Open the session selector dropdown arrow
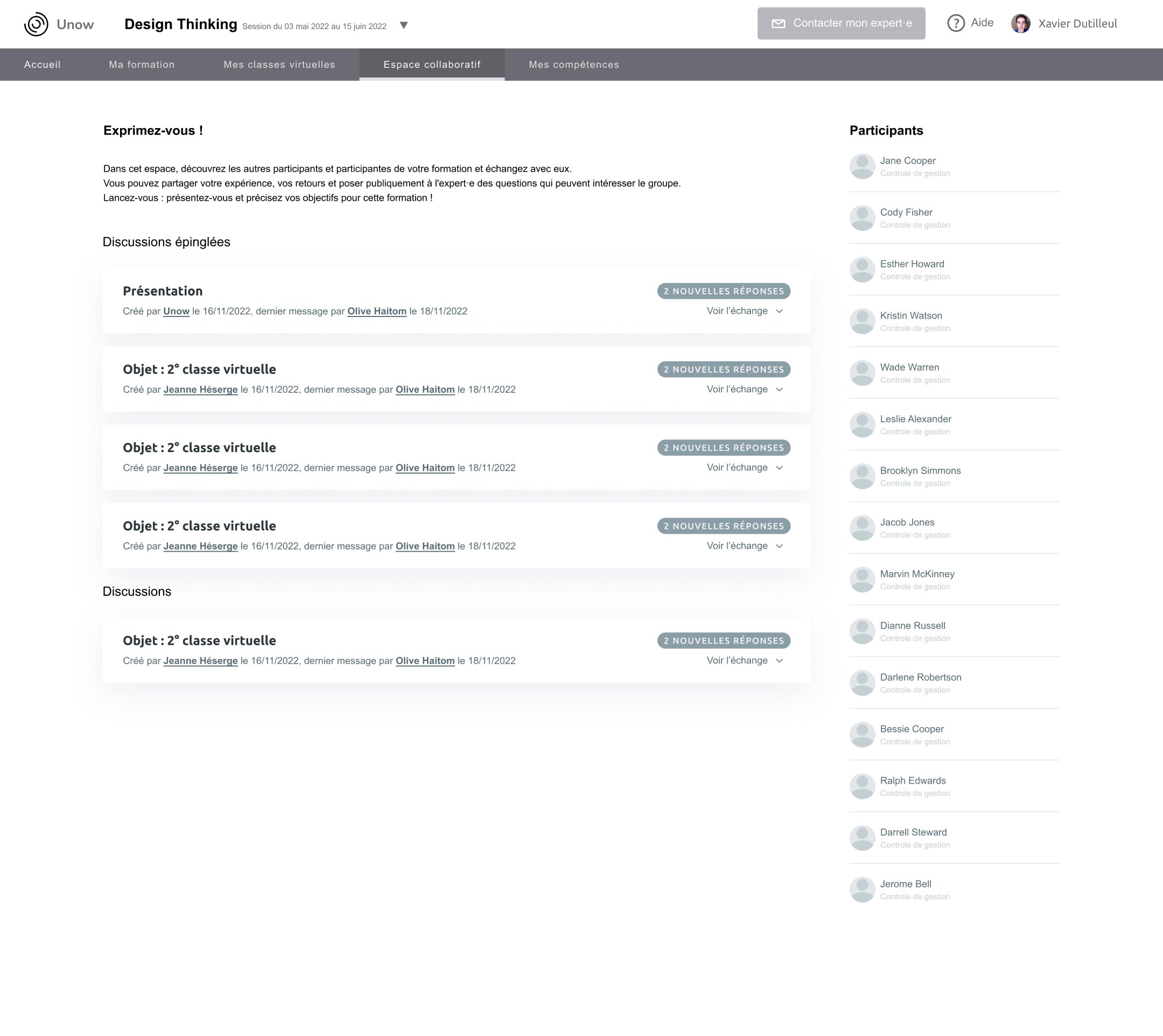Viewport: 1163px width, 1036px height. pos(404,26)
